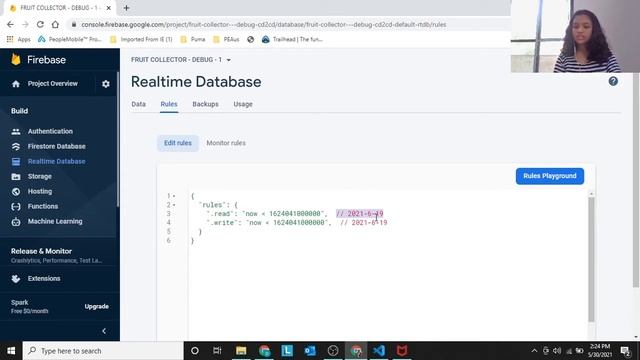Open a new browser tab
The width and height of the screenshot is (640, 360).
coord(126,8)
